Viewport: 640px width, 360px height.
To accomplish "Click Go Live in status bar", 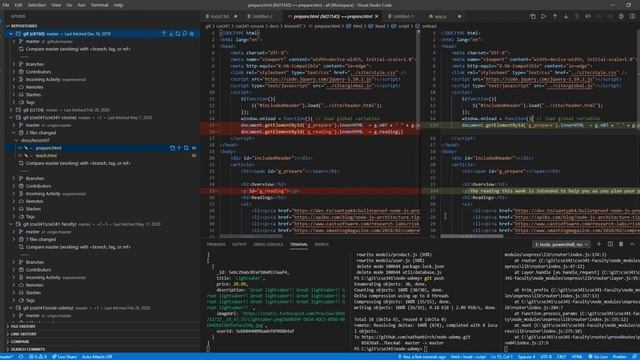I will click(x=598, y=357).
